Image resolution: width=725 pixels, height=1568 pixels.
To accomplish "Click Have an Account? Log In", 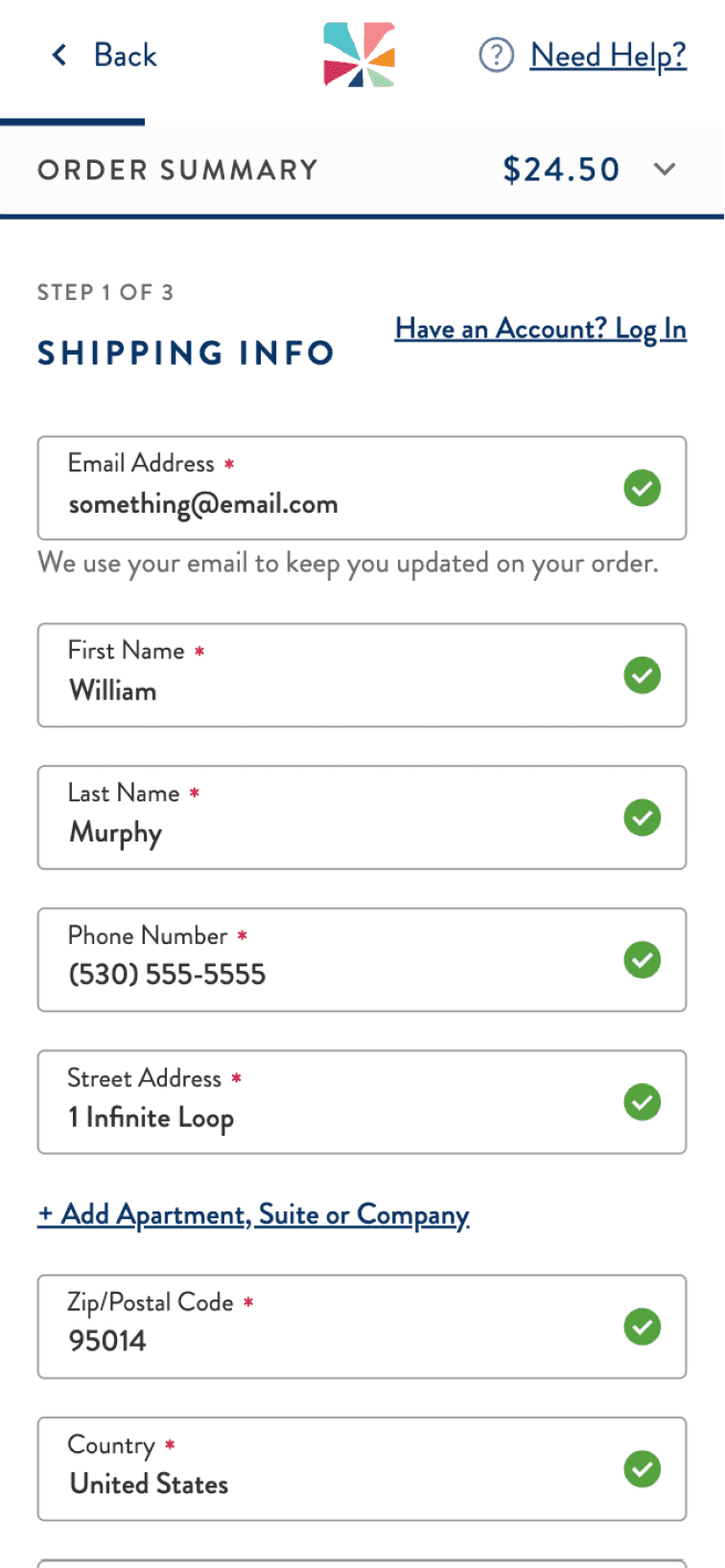I will point(540,328).
